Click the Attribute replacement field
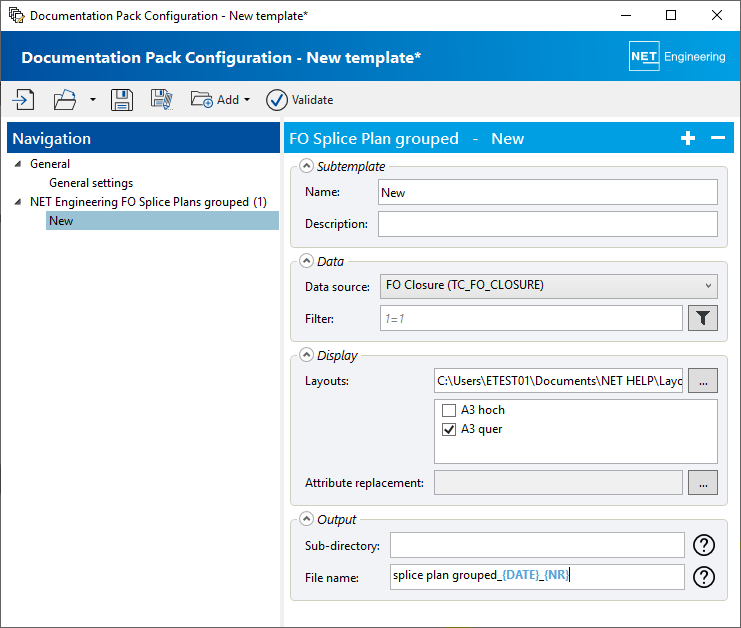This screenshot has width=741, height=628. pyautogui.click(x=558, y=482)
